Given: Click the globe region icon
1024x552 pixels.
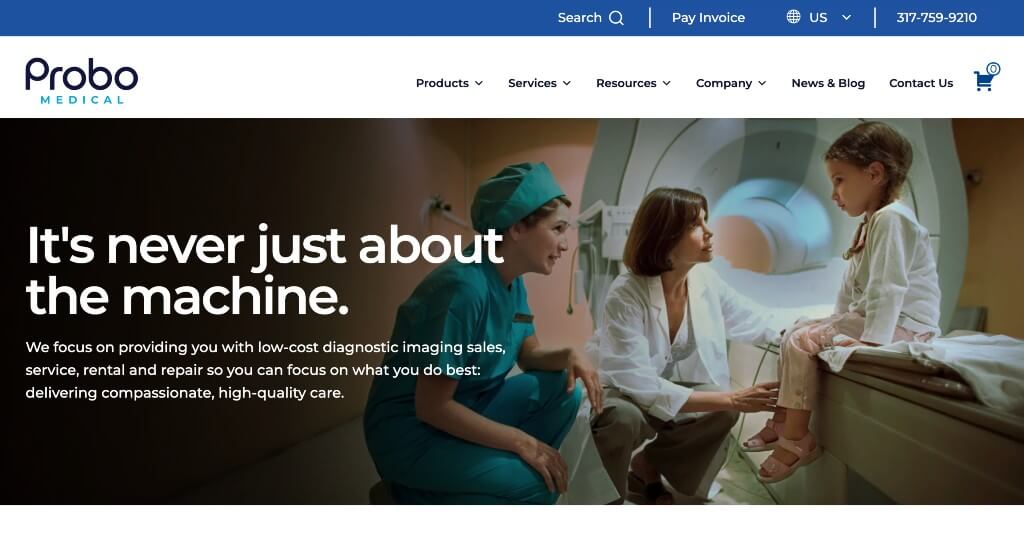Looking at the screenshot, I should (793, 17).
